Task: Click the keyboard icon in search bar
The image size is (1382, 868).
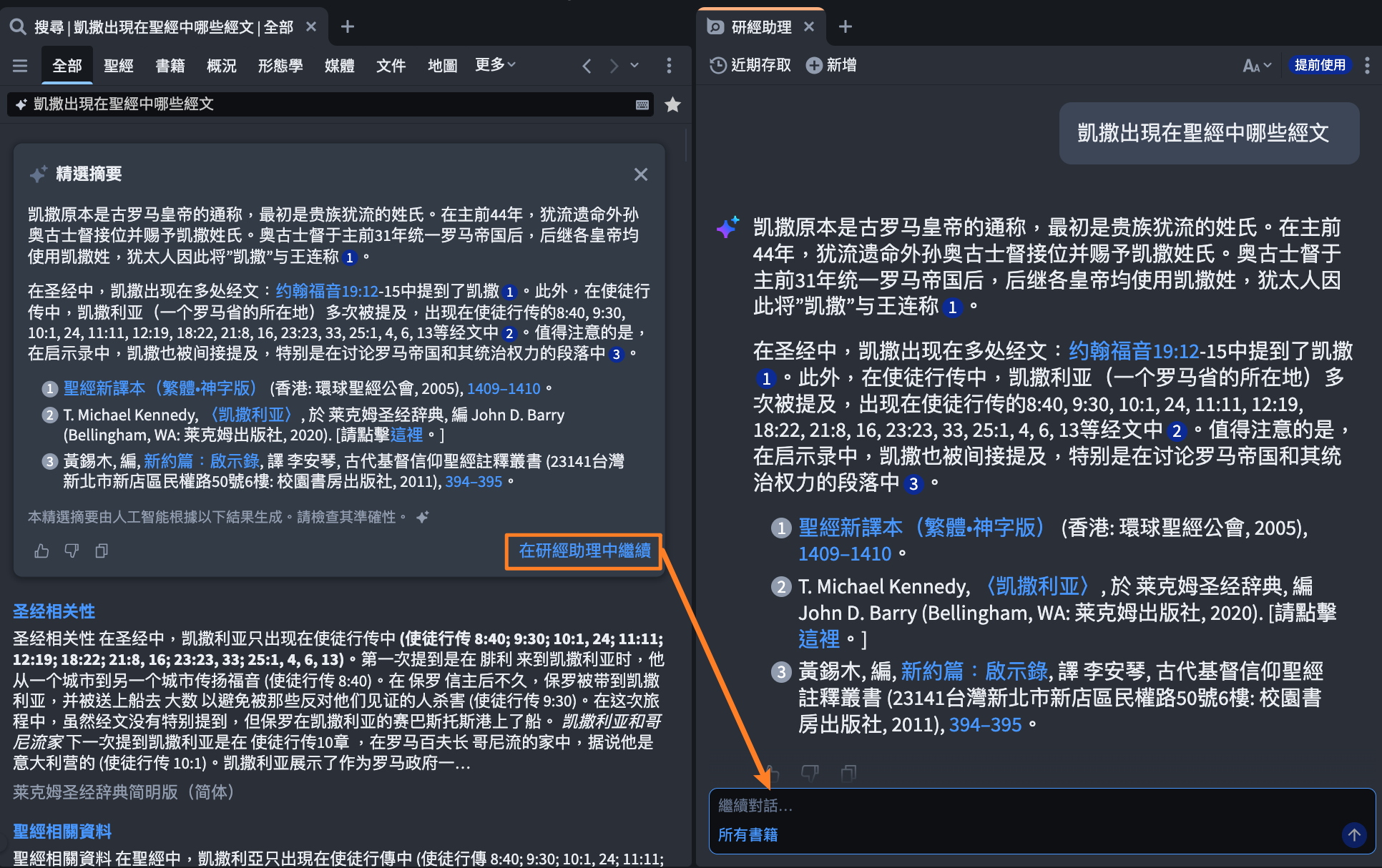Action: (642, 105)
